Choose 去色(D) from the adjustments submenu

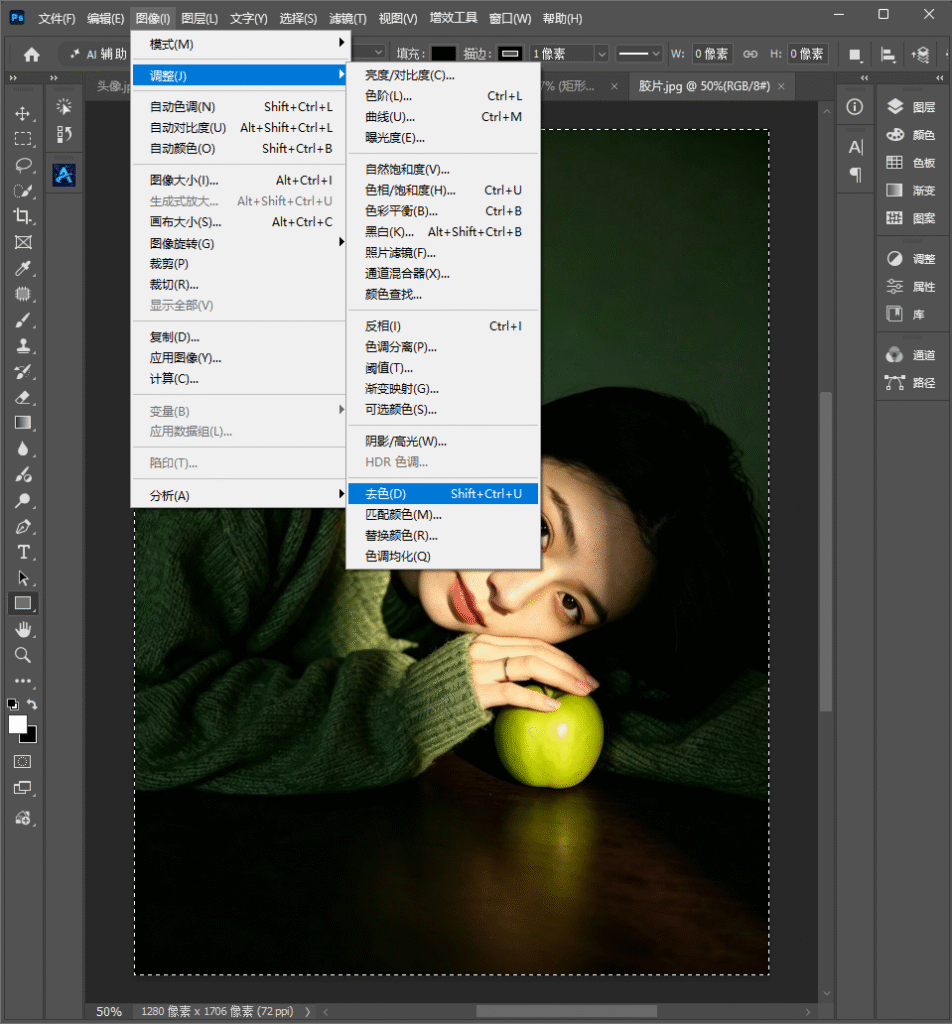click(x=443, y=494)
